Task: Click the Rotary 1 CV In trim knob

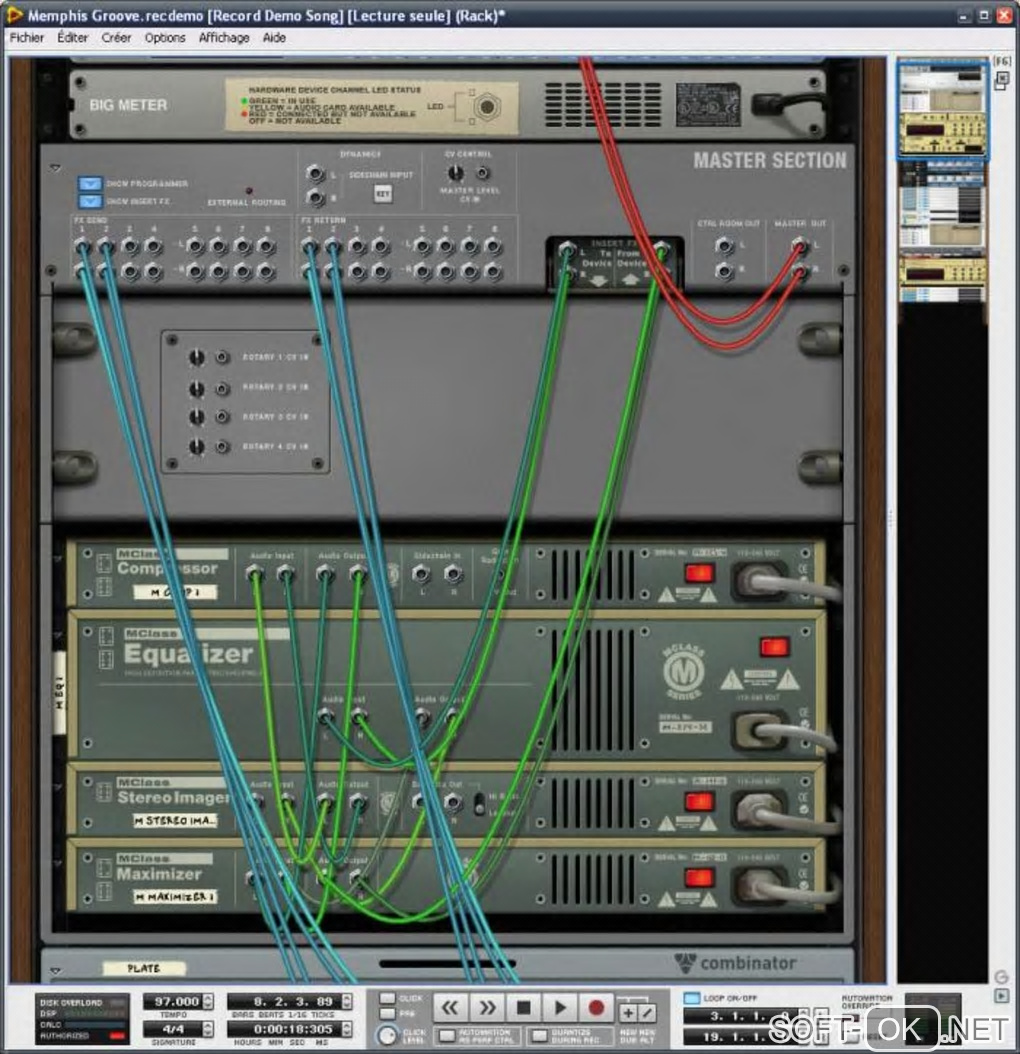Action: pos(196,358)
